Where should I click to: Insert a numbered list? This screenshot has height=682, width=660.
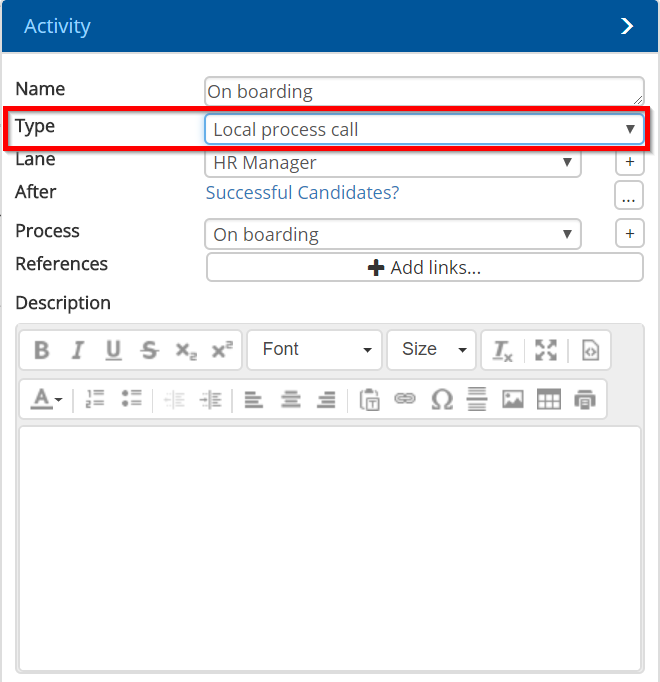click(x=95, y=399)
